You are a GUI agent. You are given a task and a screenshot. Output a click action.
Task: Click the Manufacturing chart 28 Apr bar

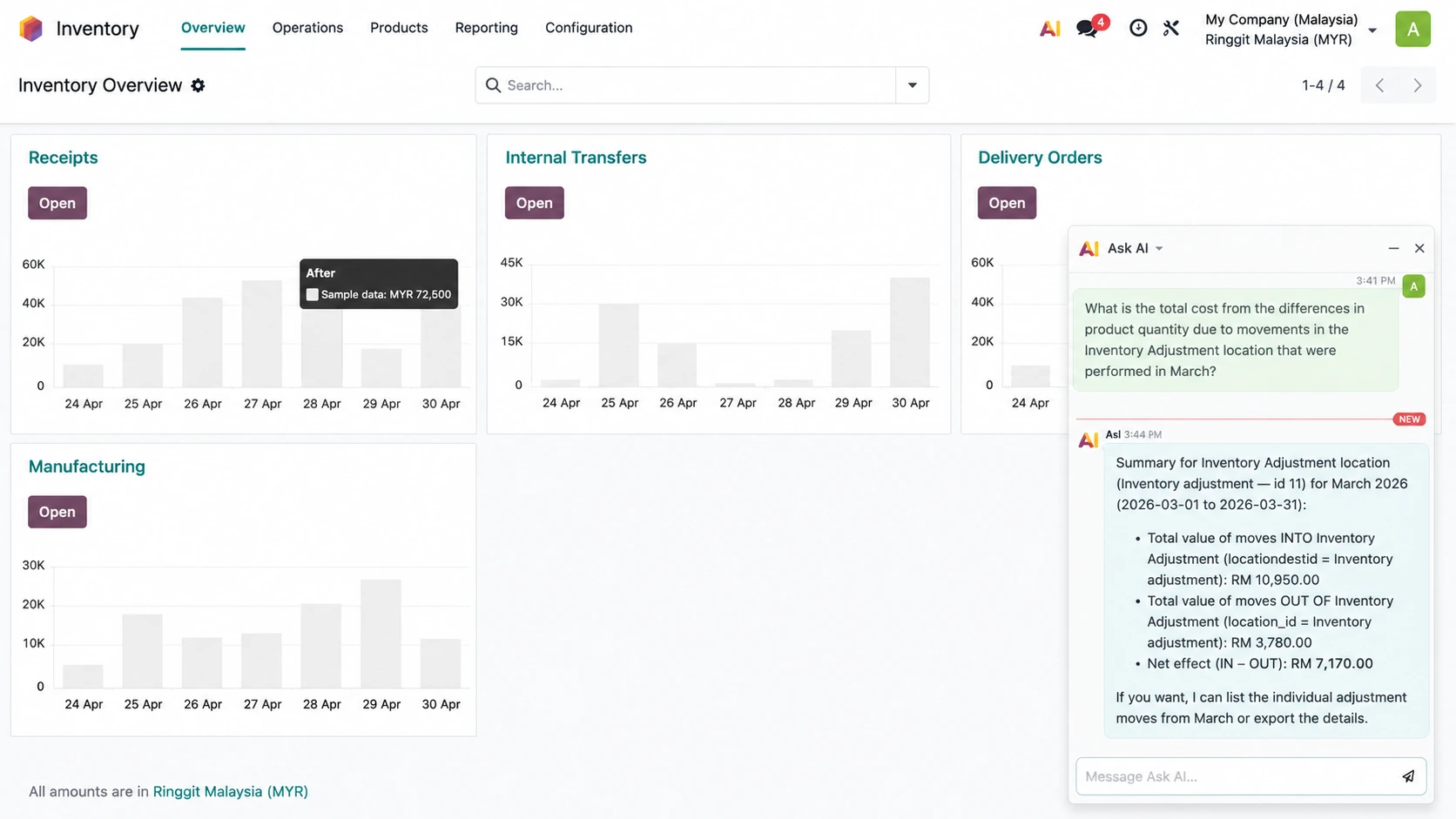321,646
